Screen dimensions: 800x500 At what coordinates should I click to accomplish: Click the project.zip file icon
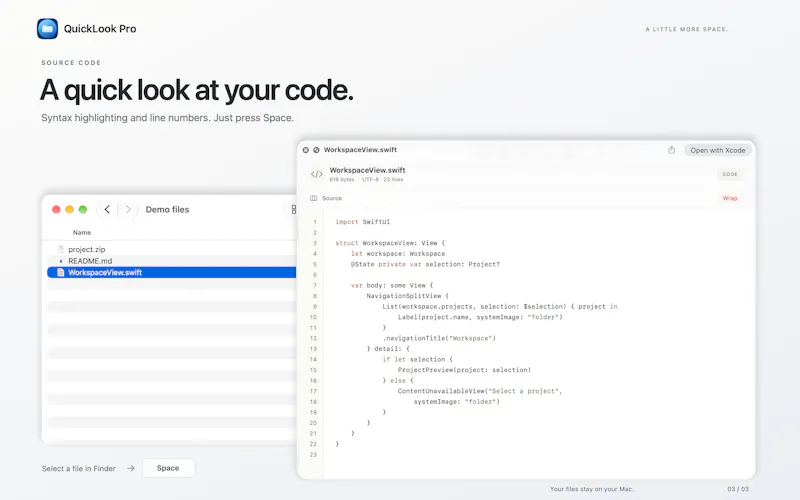[x=61, y=249]
